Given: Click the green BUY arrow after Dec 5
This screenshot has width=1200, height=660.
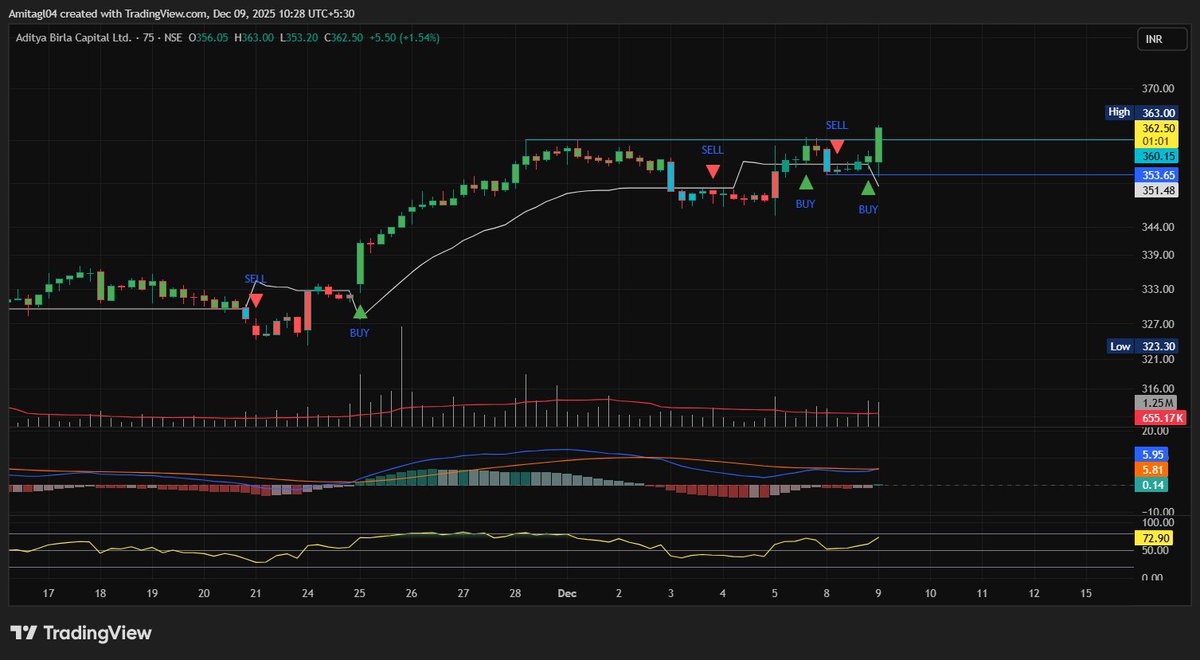Looking at the screenshot, I should coord(805,182).
